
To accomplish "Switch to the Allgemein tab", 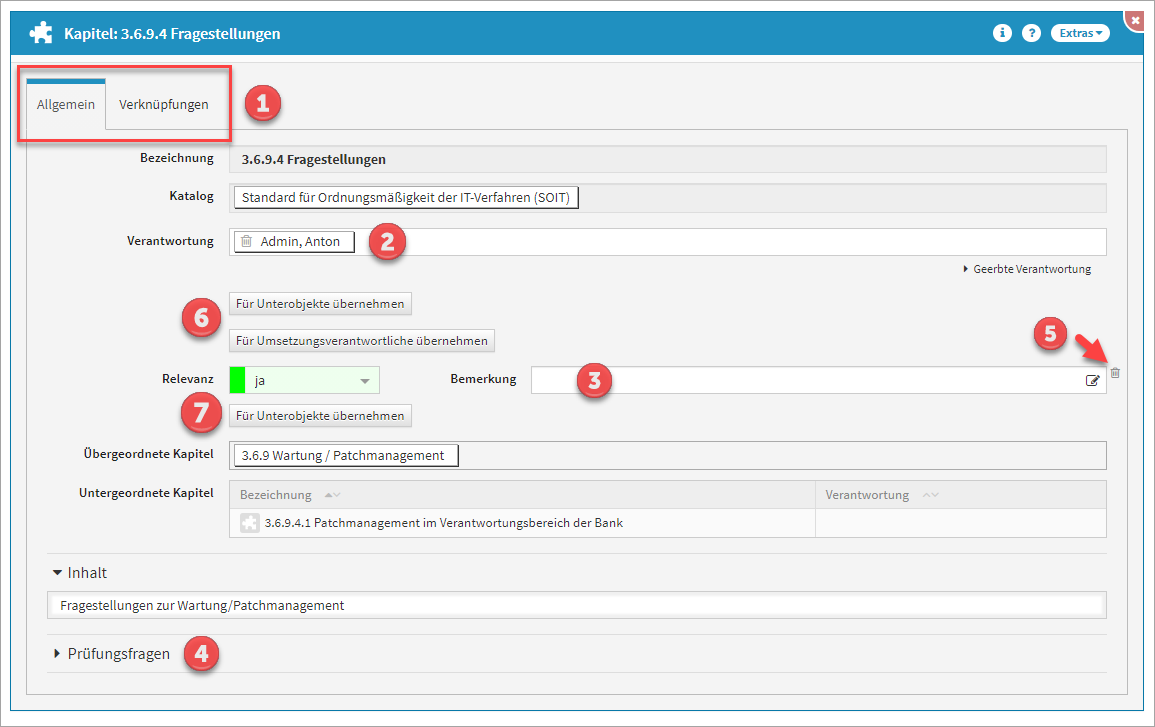I will [66, 105].
